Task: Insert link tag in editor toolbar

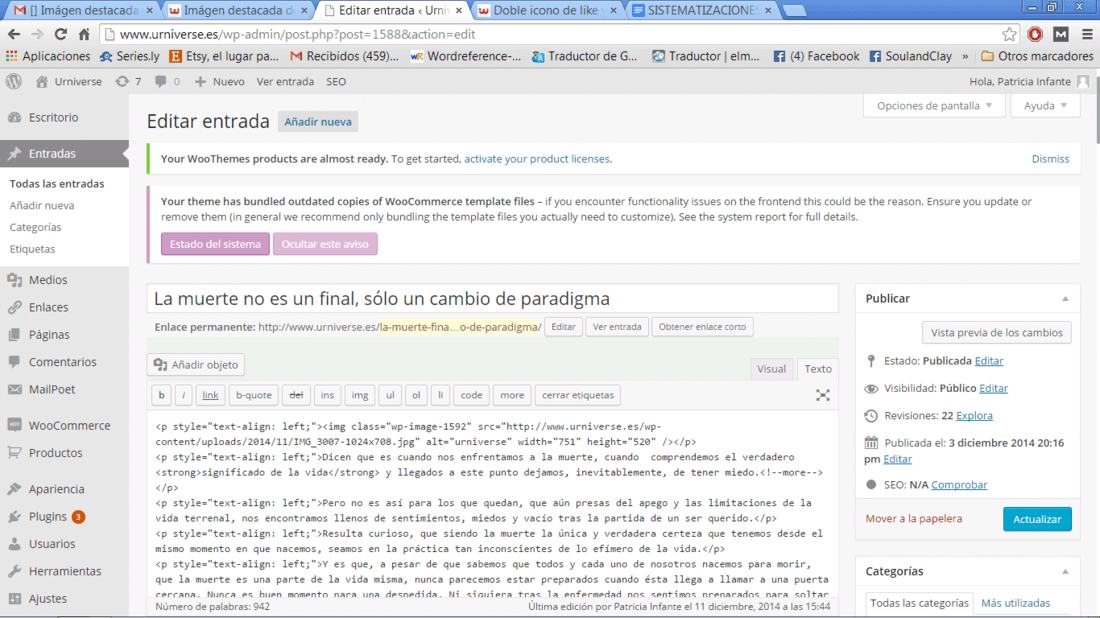Action: click(210, 395)
